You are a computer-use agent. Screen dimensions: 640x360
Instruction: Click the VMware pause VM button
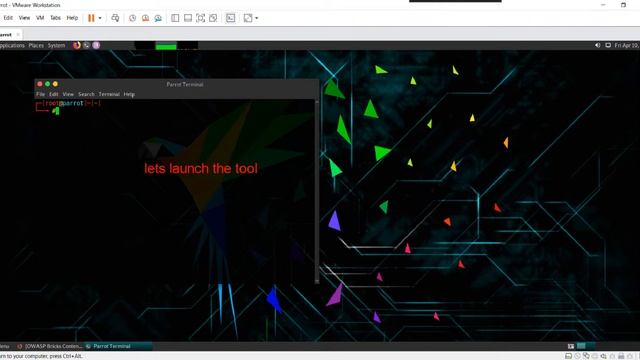tap(91, 18)
